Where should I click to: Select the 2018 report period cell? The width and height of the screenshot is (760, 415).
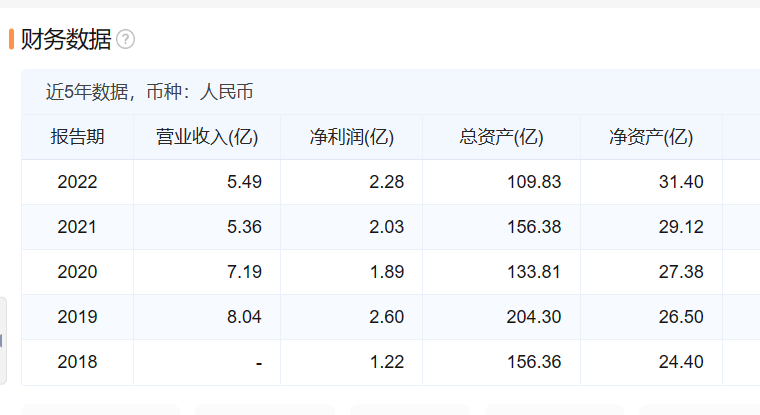click(77, 362)
